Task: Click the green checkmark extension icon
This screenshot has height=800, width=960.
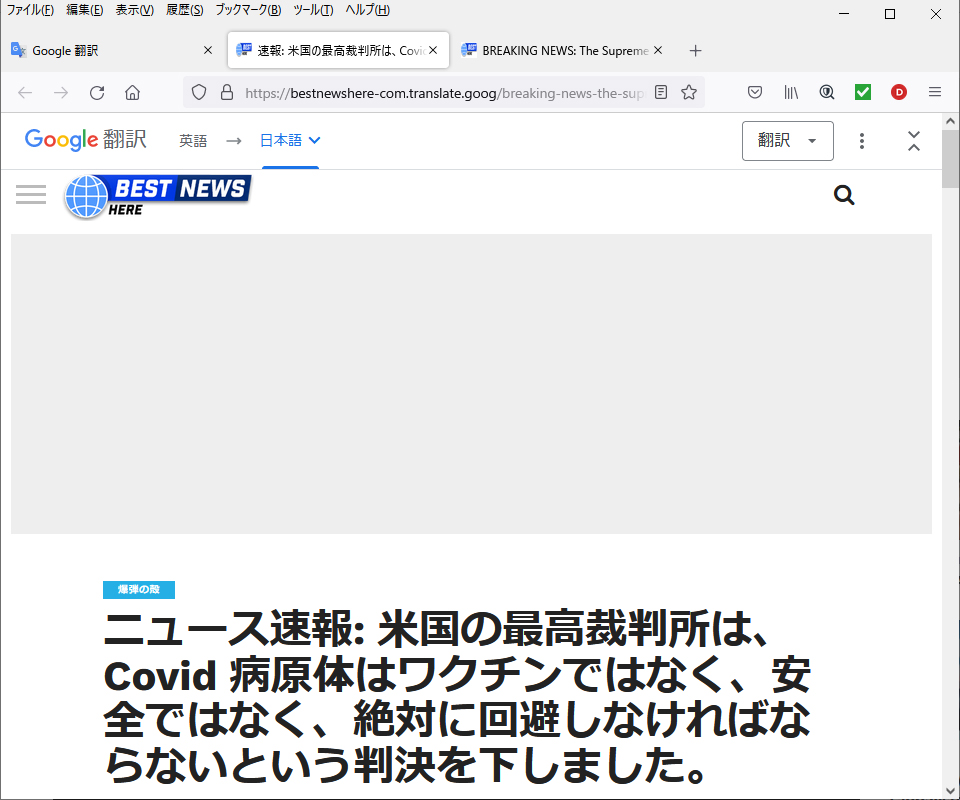Action: (x=863, y=92)
